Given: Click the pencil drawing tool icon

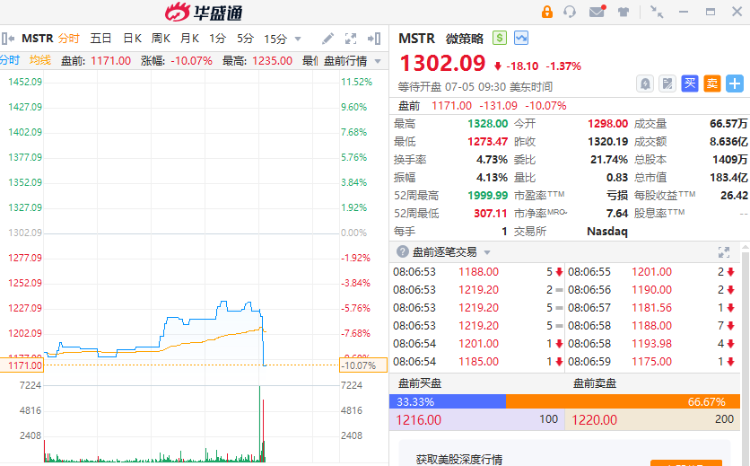Looking at the screenshot, I should [328, 38].
